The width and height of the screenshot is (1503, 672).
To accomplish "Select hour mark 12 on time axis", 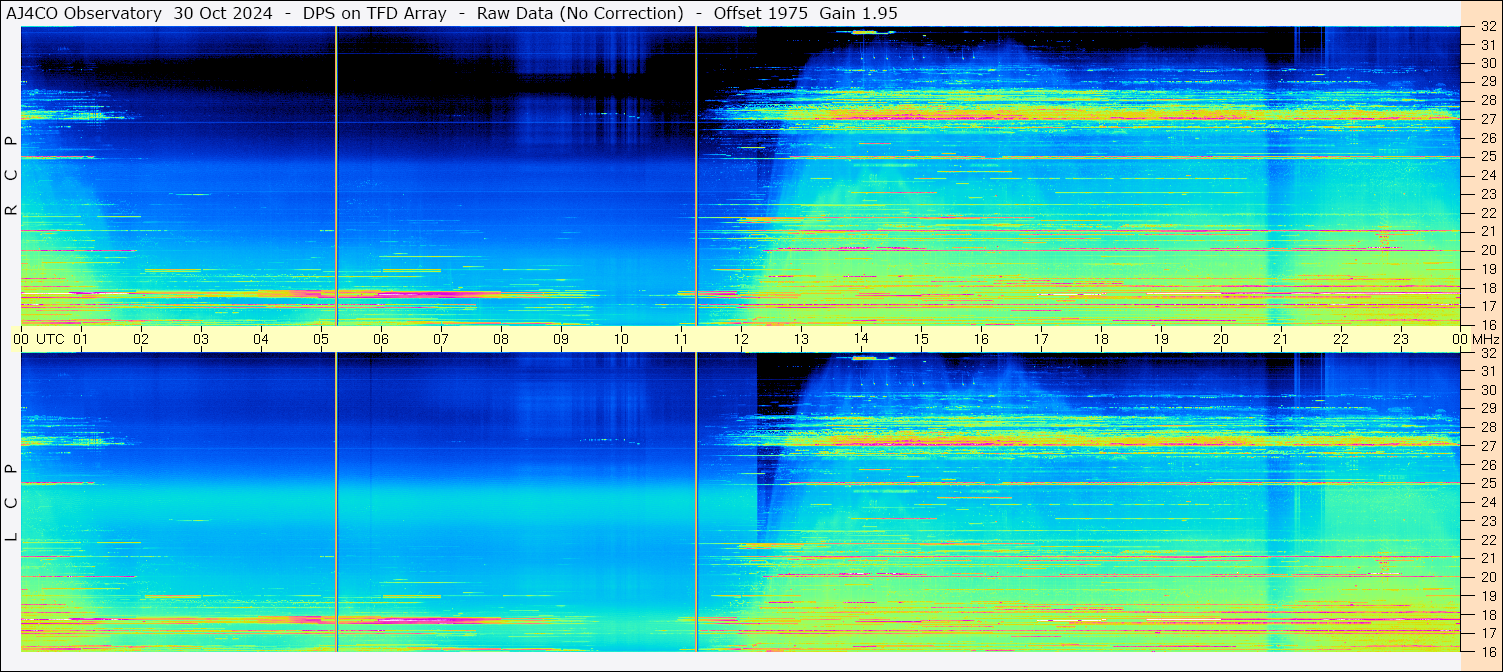I will click(741, 339).
